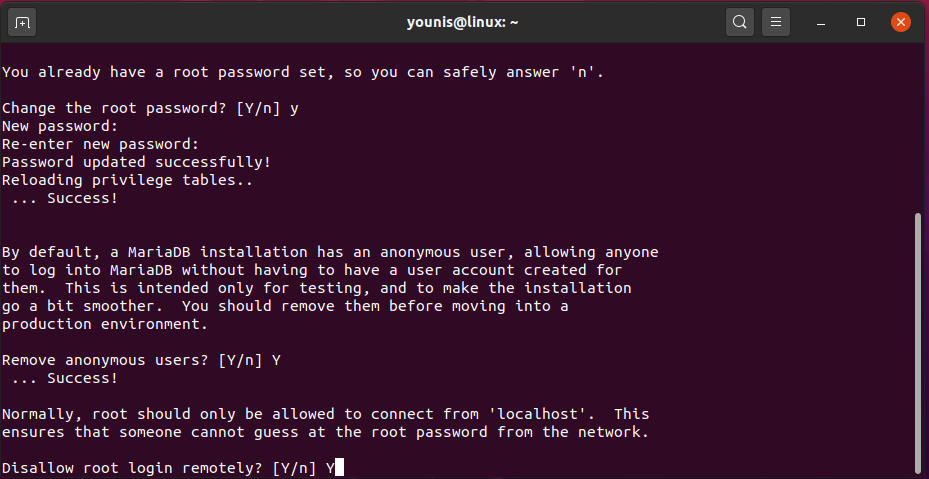The image size is (929, 479).
Task: Click the 'Re-enter new password:' line
Action: pos(100,144)
